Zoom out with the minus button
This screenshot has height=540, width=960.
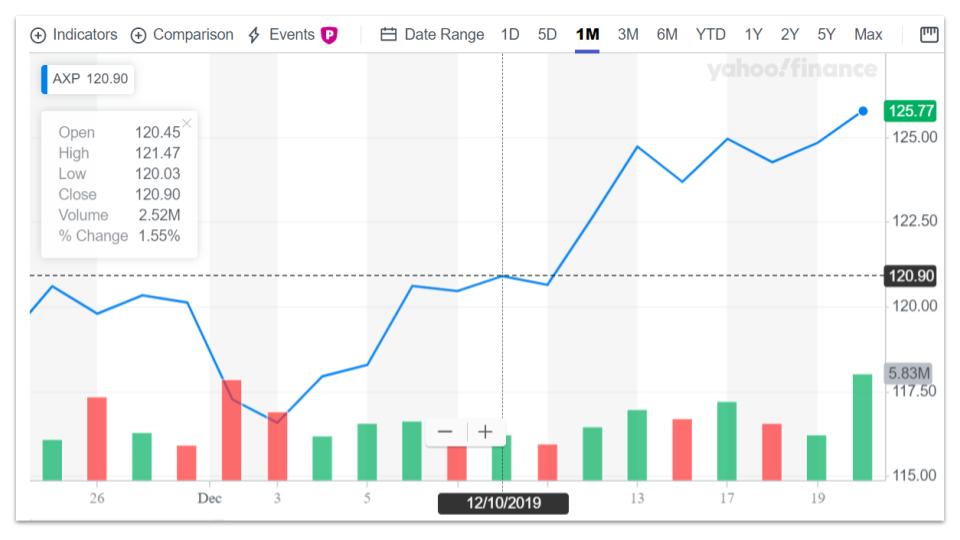click(446, 432)
